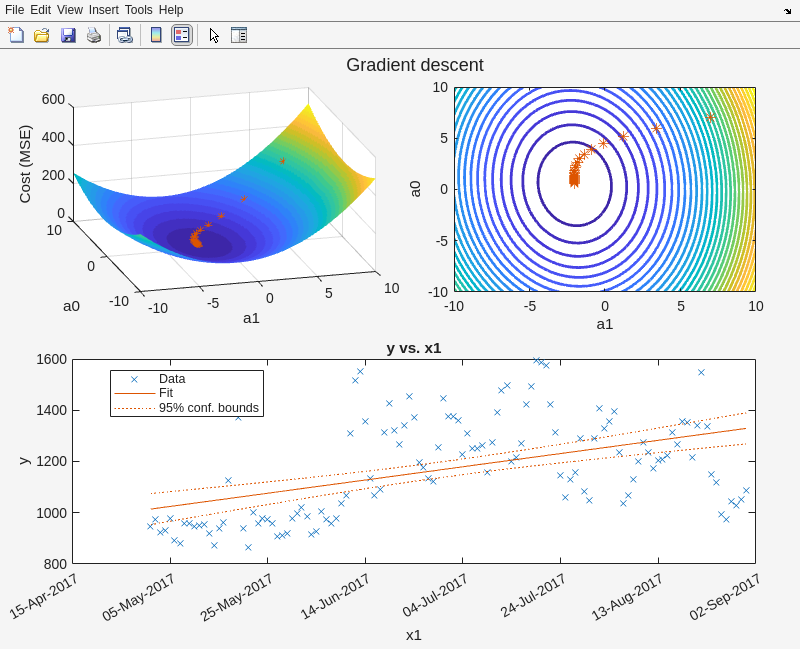Expand the View menu

click(70, 9)
